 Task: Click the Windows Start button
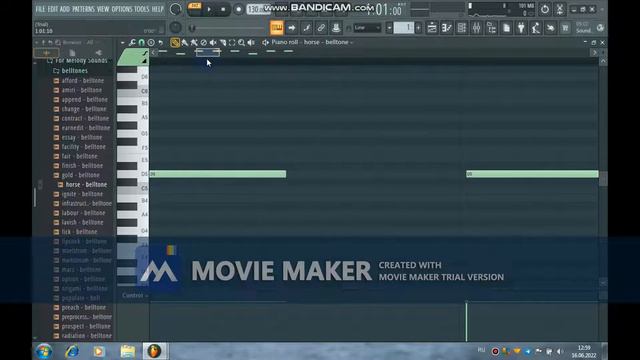click(44, 351)
